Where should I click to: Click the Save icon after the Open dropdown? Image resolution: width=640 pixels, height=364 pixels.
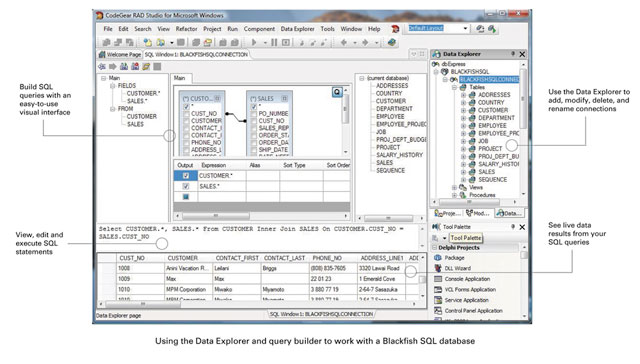click(x=181, y=42)
